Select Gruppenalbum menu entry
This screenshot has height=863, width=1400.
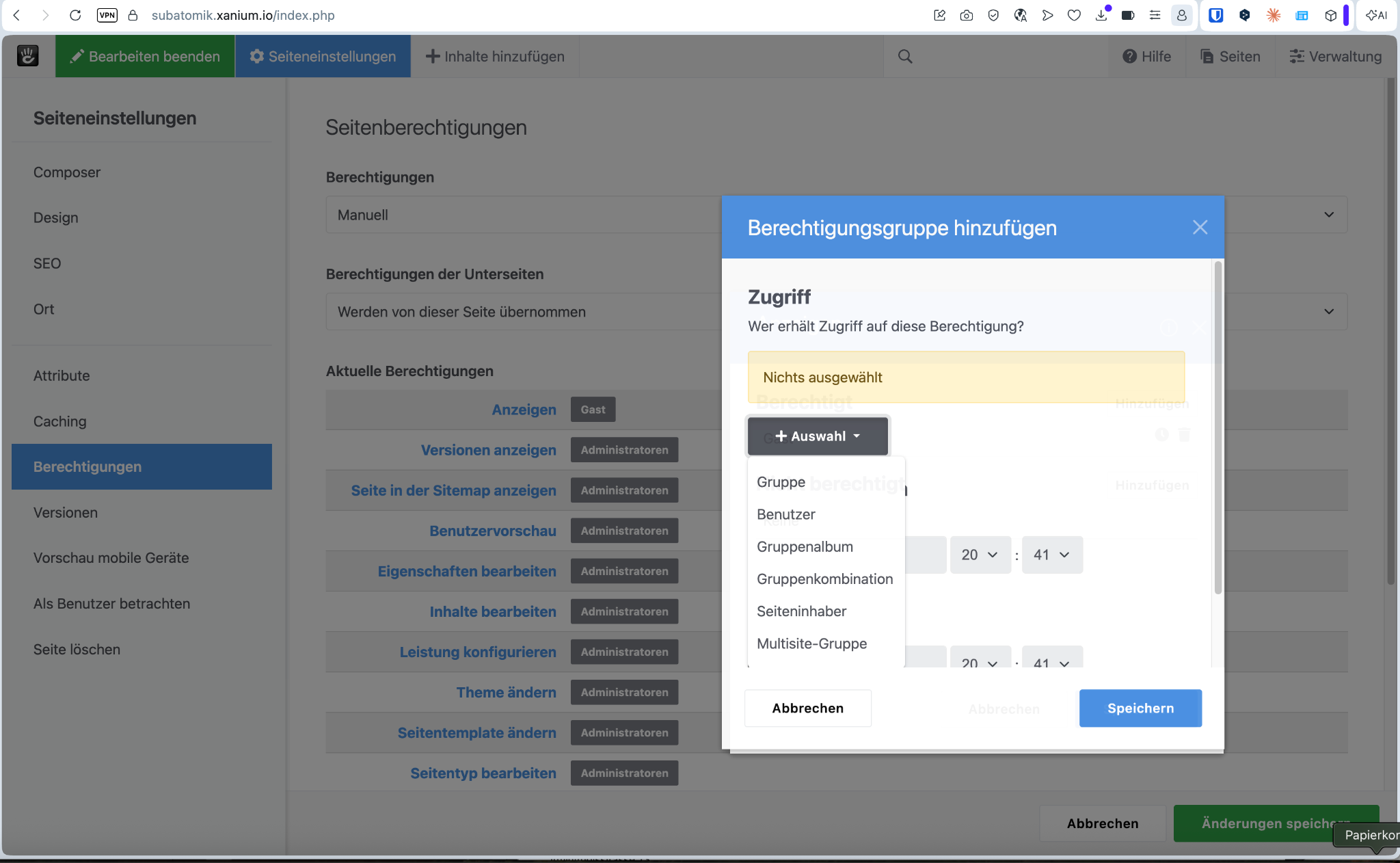[805, 546]
